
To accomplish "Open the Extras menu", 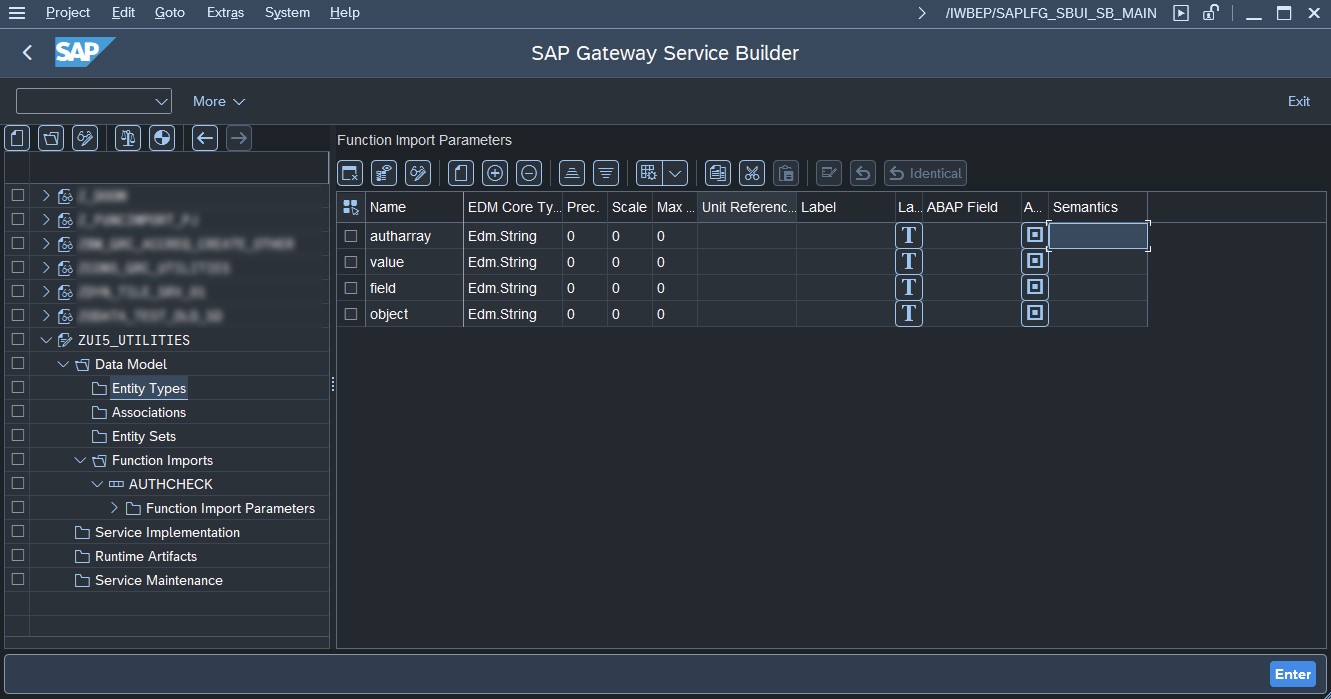I will click(x=225, y=13).
